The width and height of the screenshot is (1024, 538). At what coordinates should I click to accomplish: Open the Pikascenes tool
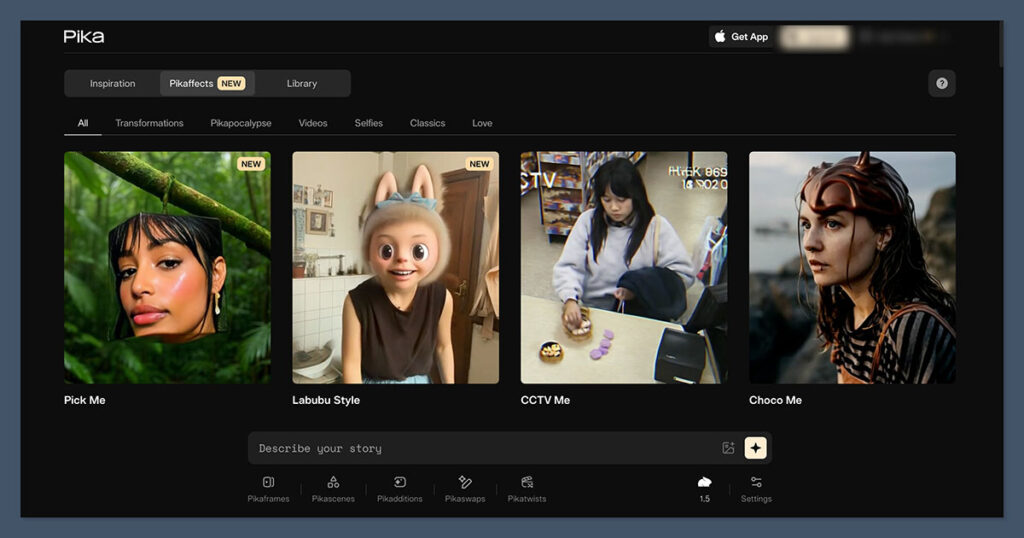pos(333,489)
